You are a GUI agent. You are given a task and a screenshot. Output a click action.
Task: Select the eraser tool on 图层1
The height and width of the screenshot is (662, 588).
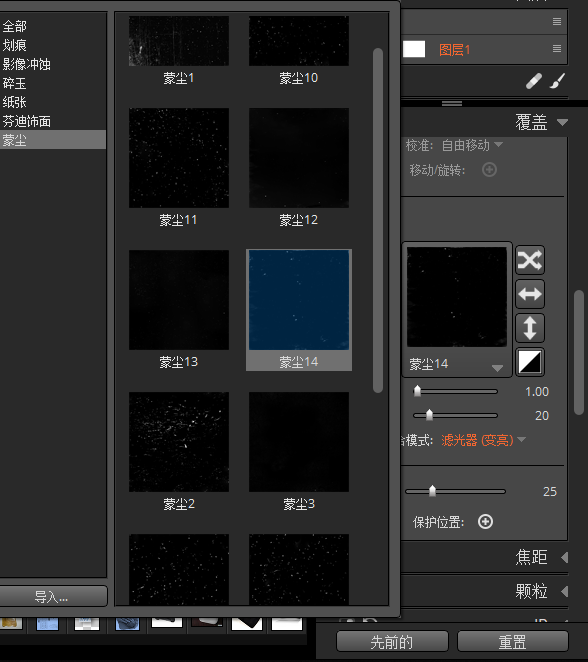click(x=534, y=81)
